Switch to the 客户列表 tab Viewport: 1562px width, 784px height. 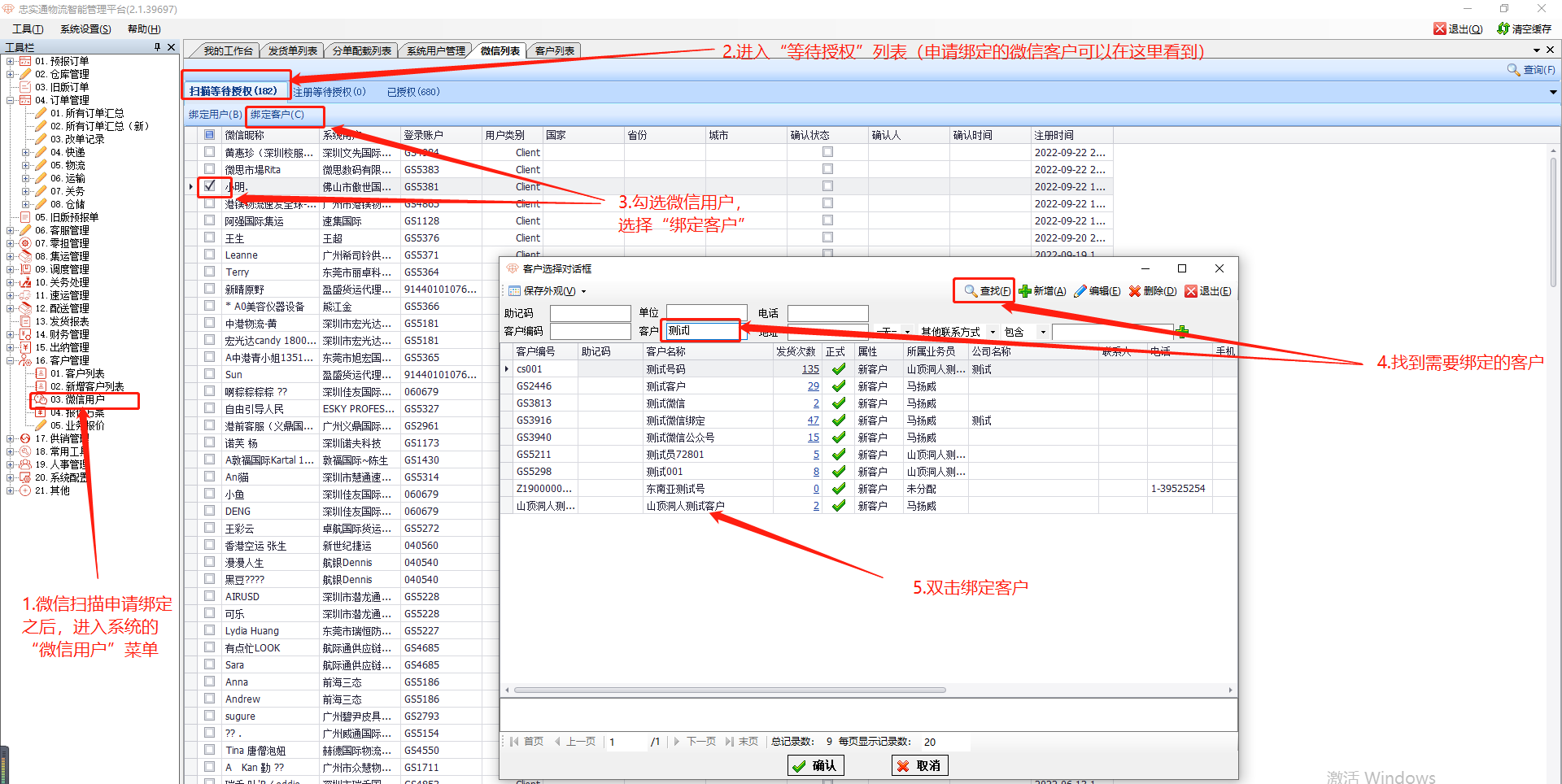(x=555, y=50)
